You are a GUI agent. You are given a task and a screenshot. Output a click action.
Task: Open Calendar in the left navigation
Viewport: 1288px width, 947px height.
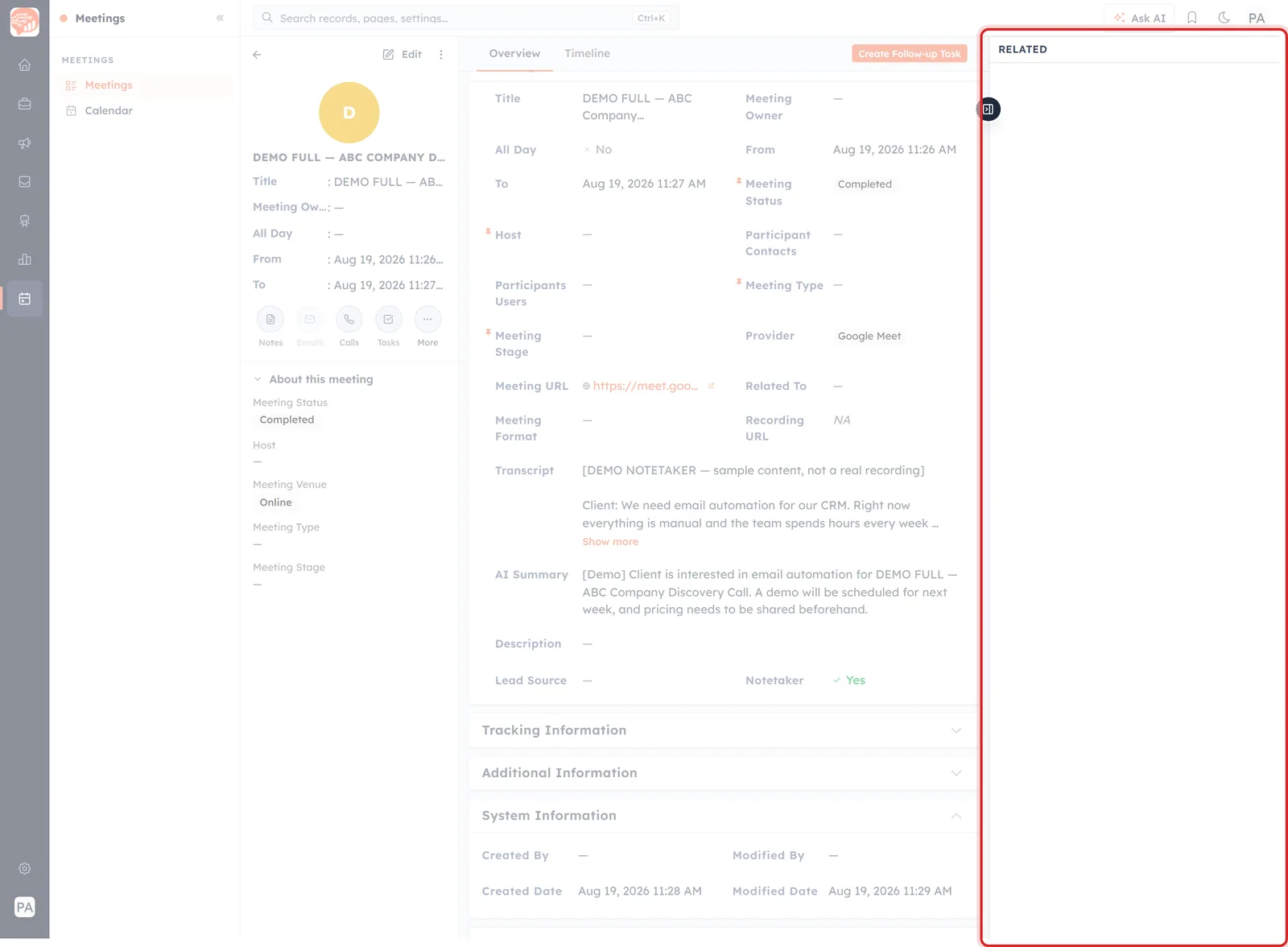tap(146, 111)
